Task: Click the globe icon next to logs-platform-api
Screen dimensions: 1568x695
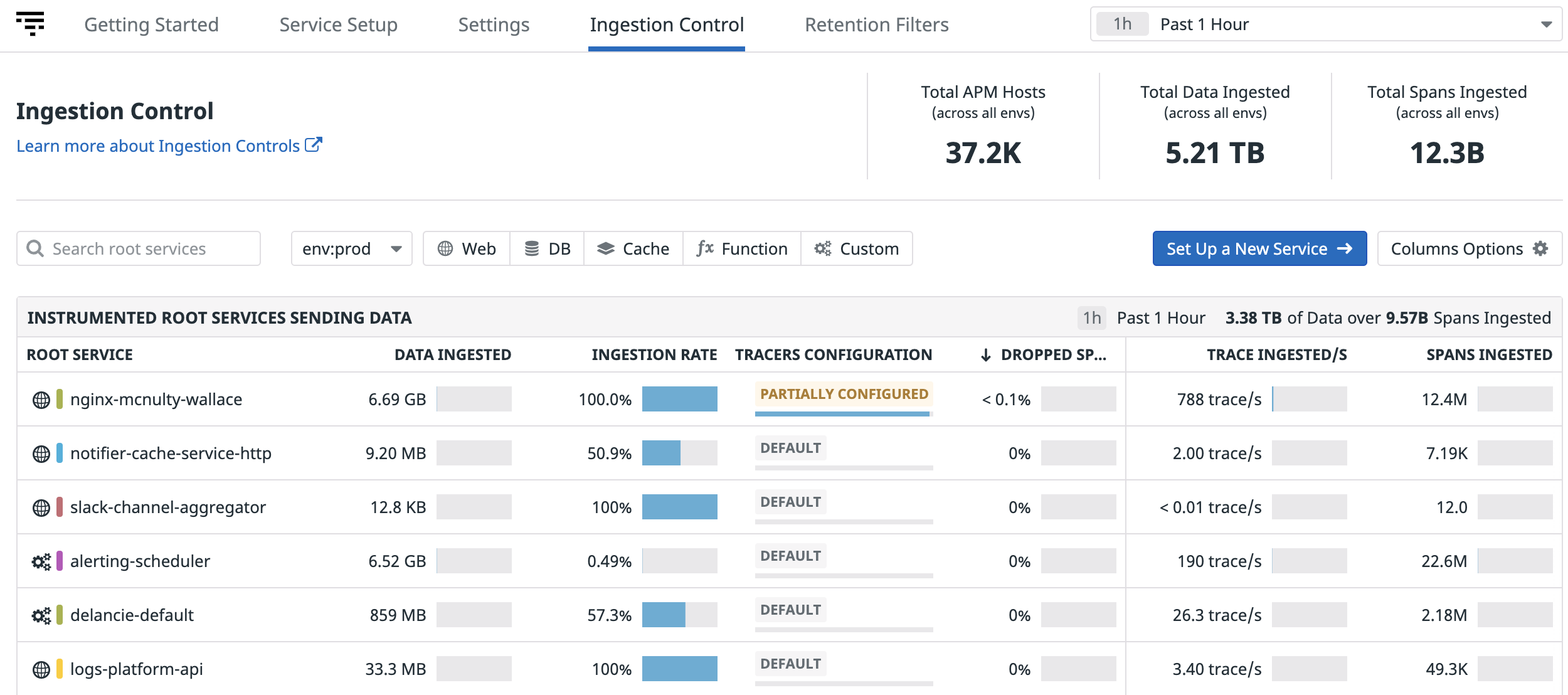Action: coord(41,669)
